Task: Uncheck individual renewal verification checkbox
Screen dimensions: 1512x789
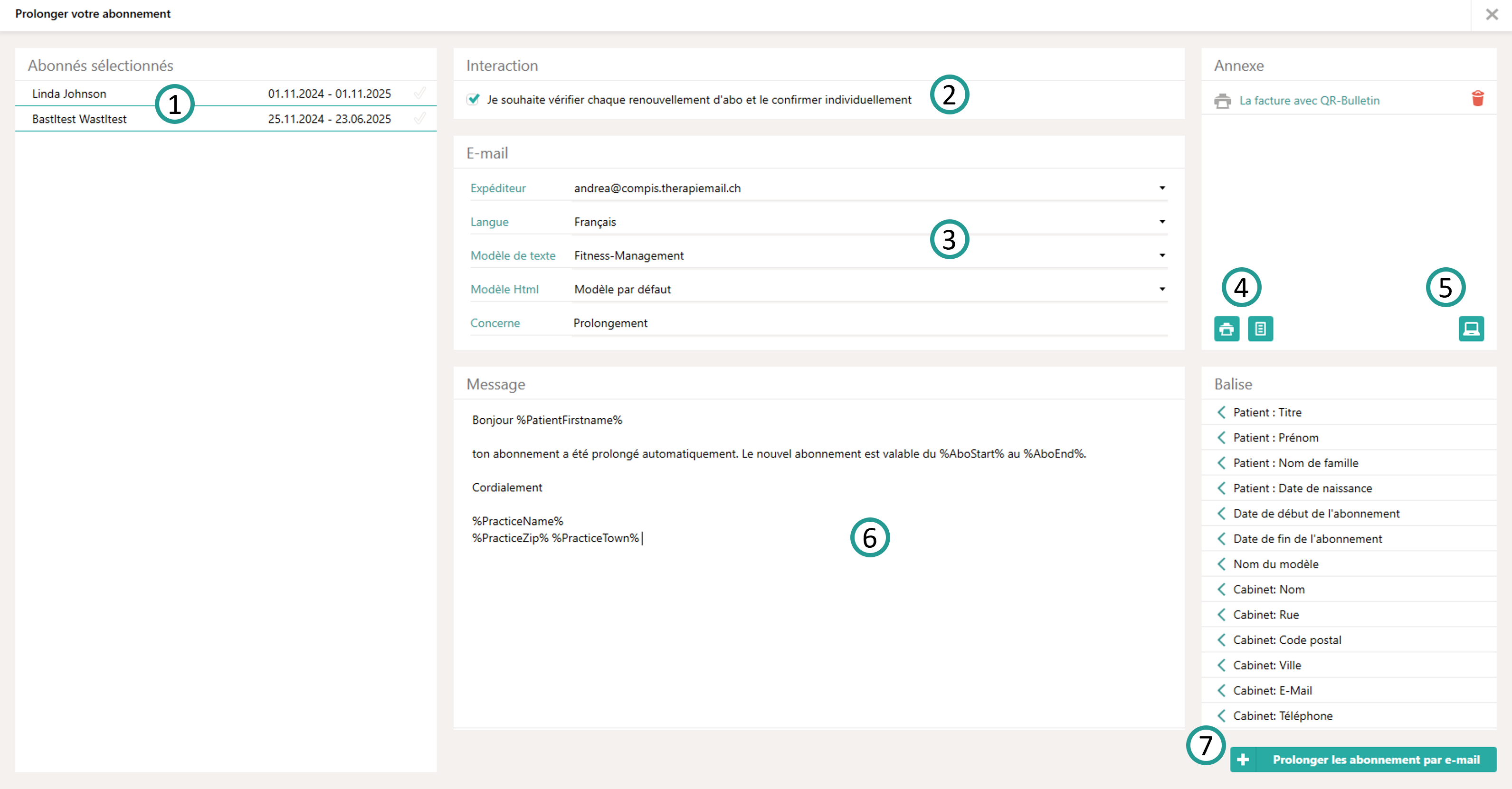Action: (473, 99)
